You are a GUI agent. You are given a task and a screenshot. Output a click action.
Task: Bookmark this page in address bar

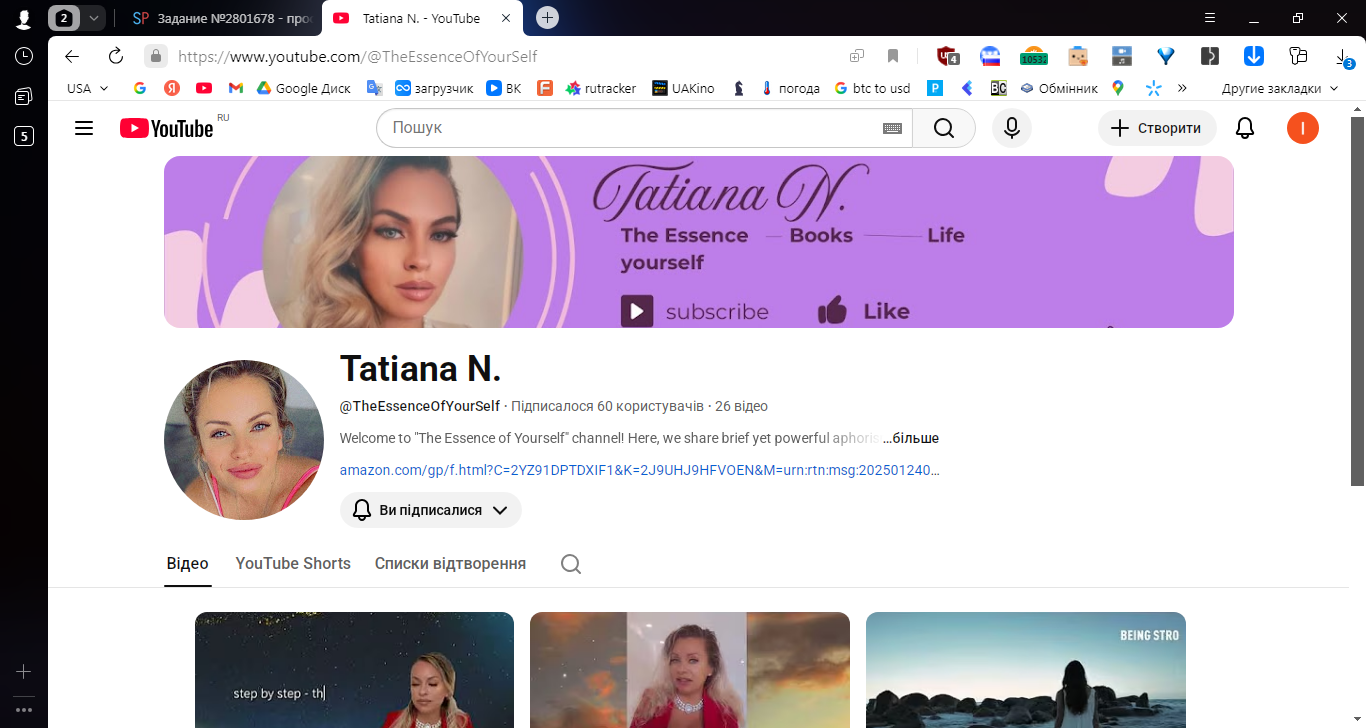(x=893, y=57)
